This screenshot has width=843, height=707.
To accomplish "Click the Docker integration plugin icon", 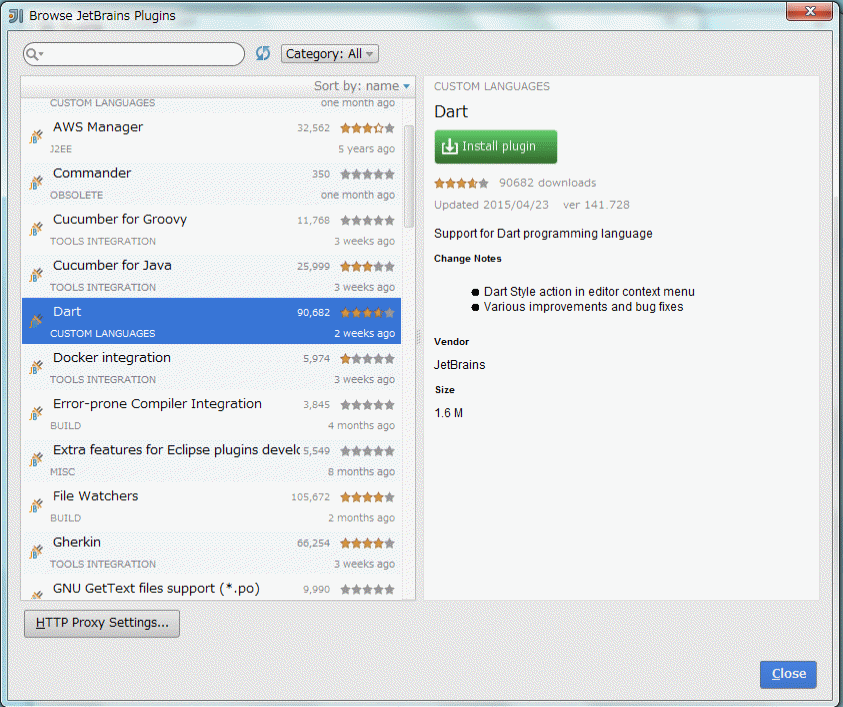I will [36, 367].
